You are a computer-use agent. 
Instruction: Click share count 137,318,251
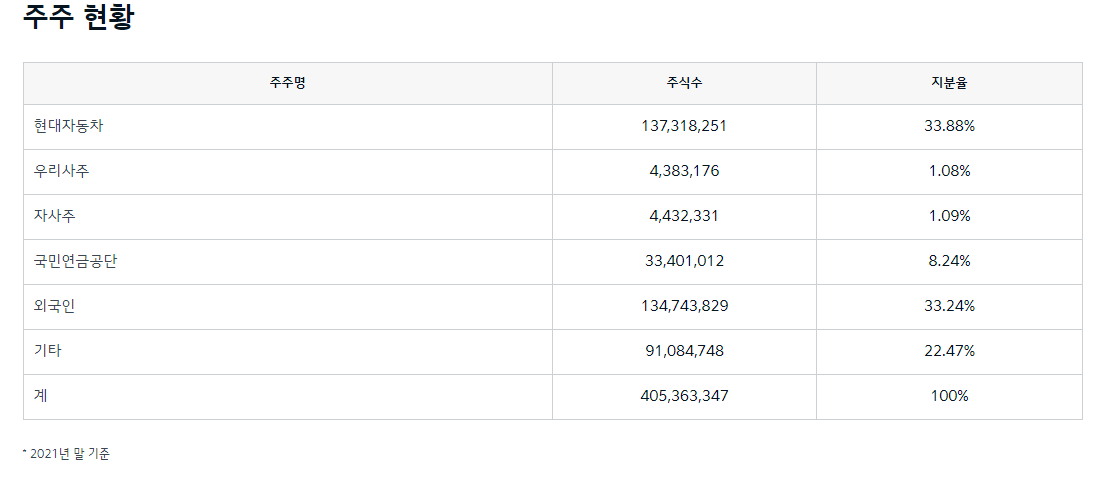684,126
